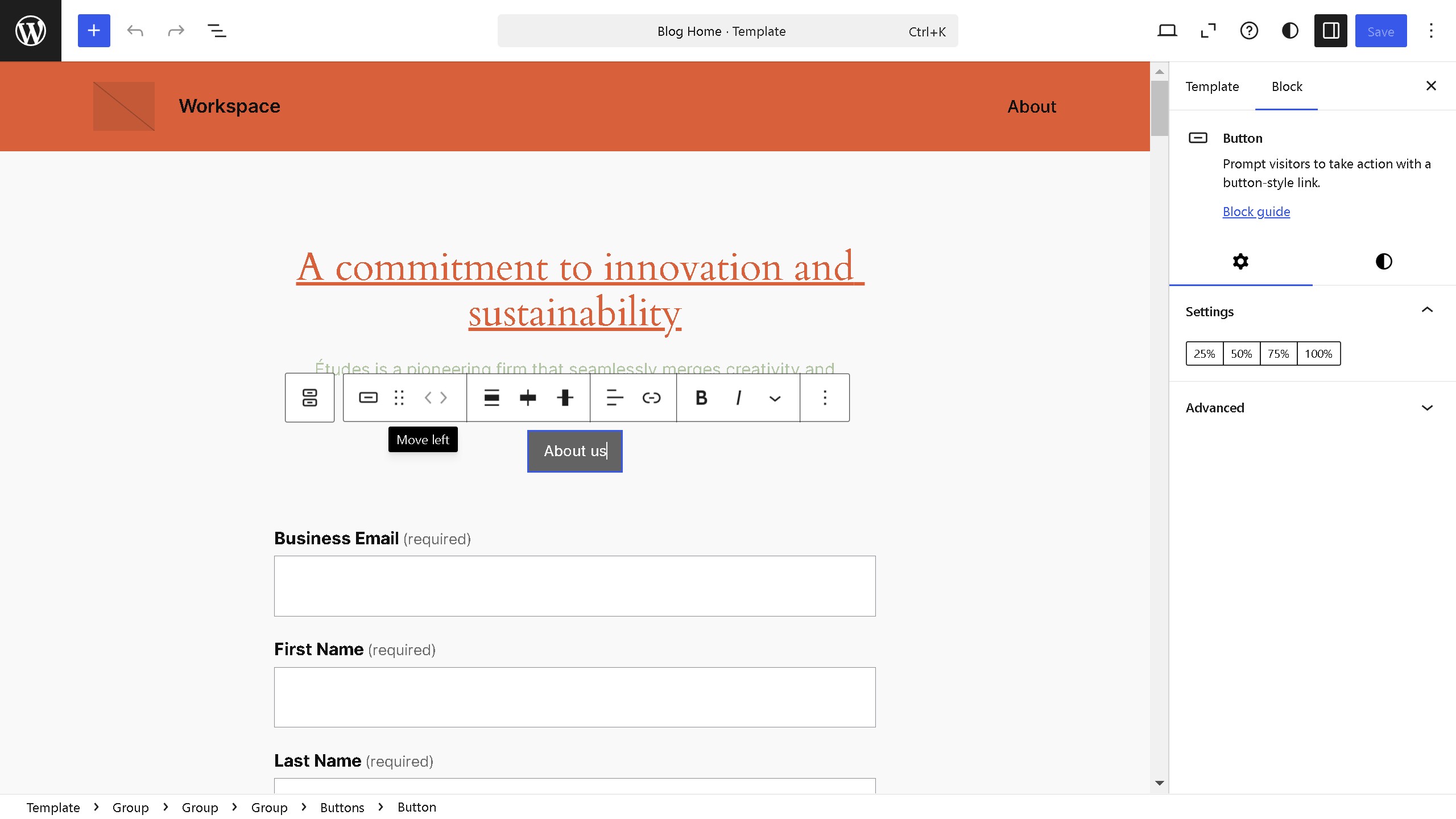Open the Block guide link
Viewport: 1456px width, 819px height.
[x=1256, y=212]
